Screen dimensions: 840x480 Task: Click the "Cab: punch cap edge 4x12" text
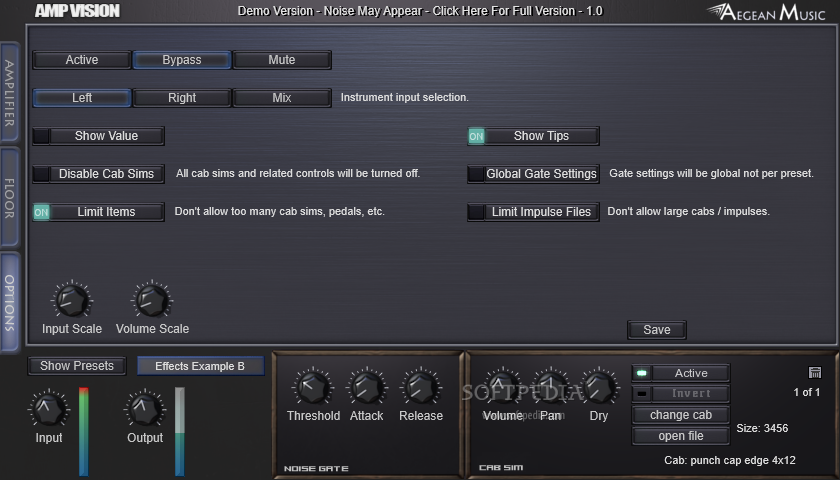(730, 460)
